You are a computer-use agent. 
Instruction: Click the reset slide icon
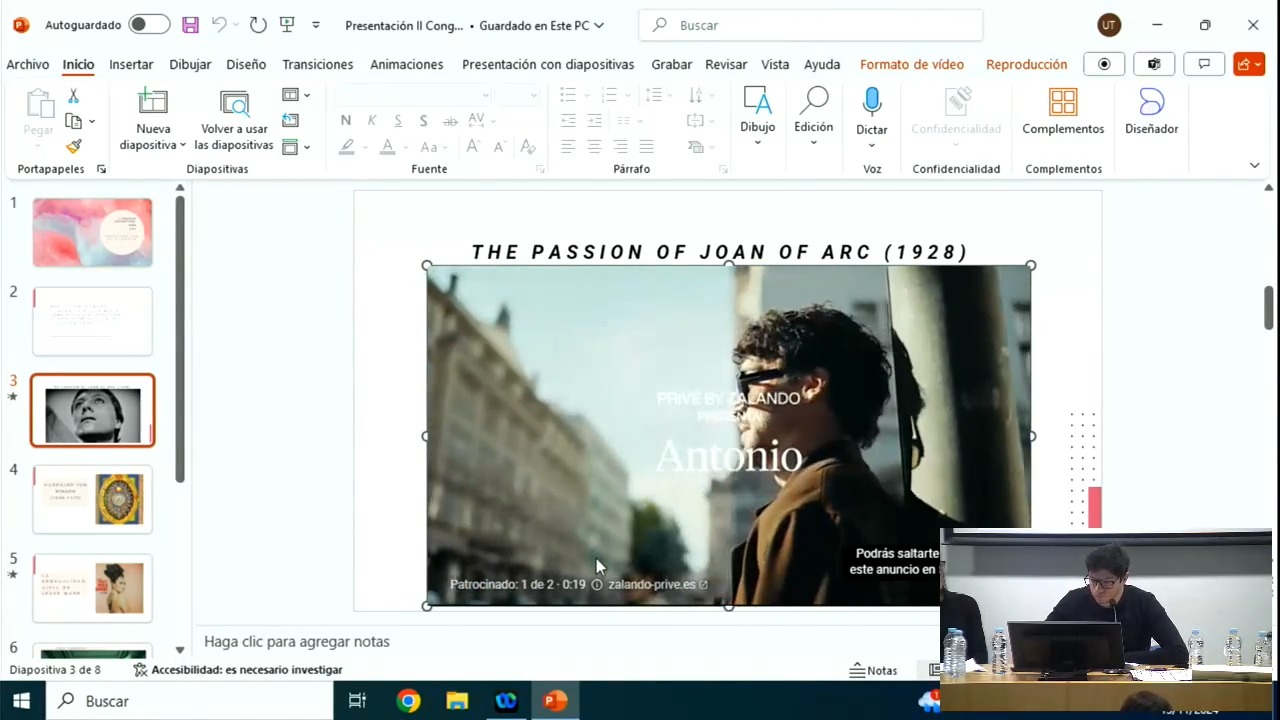tap(290, 121)
